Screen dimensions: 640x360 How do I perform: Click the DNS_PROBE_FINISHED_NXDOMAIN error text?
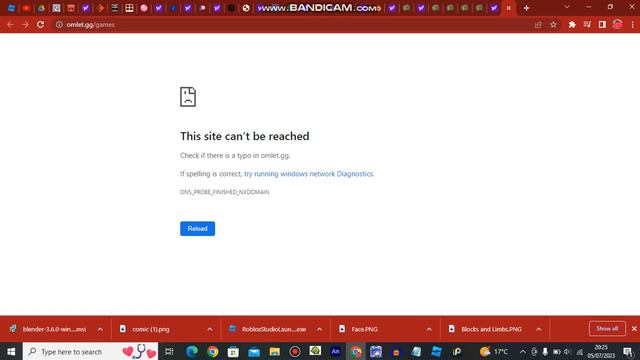pos(224,192)
